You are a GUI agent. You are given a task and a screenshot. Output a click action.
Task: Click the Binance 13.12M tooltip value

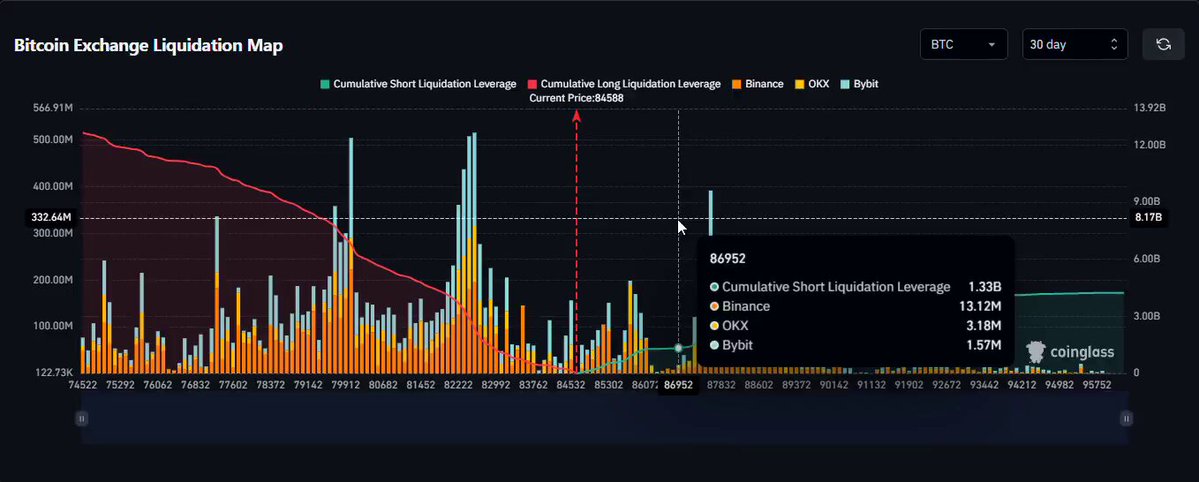[x=981, y=306]
